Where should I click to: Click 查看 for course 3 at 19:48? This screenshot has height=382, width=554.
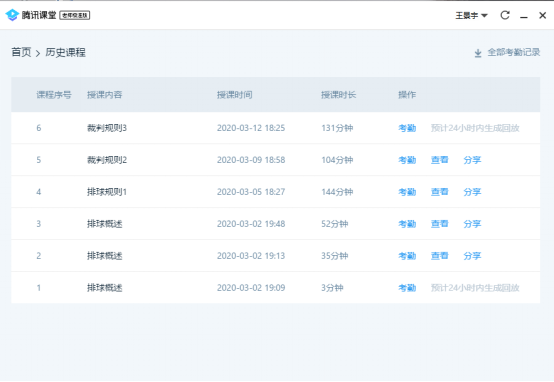pyautogui.click(x=440, y=224)
